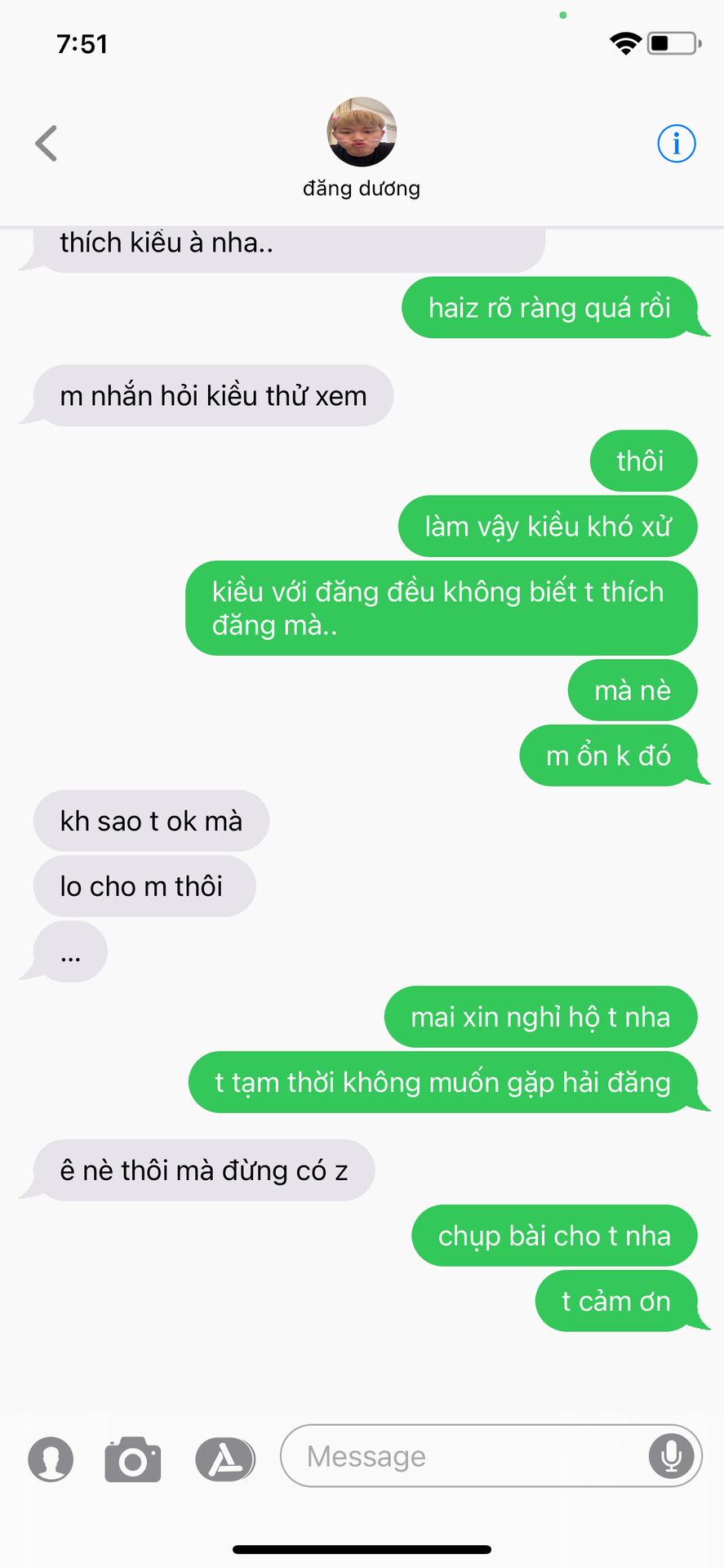The width and height of the screenshot is (724, 1568).
Task: Tap the contact name đăng dương
Action: coord(362,189)
